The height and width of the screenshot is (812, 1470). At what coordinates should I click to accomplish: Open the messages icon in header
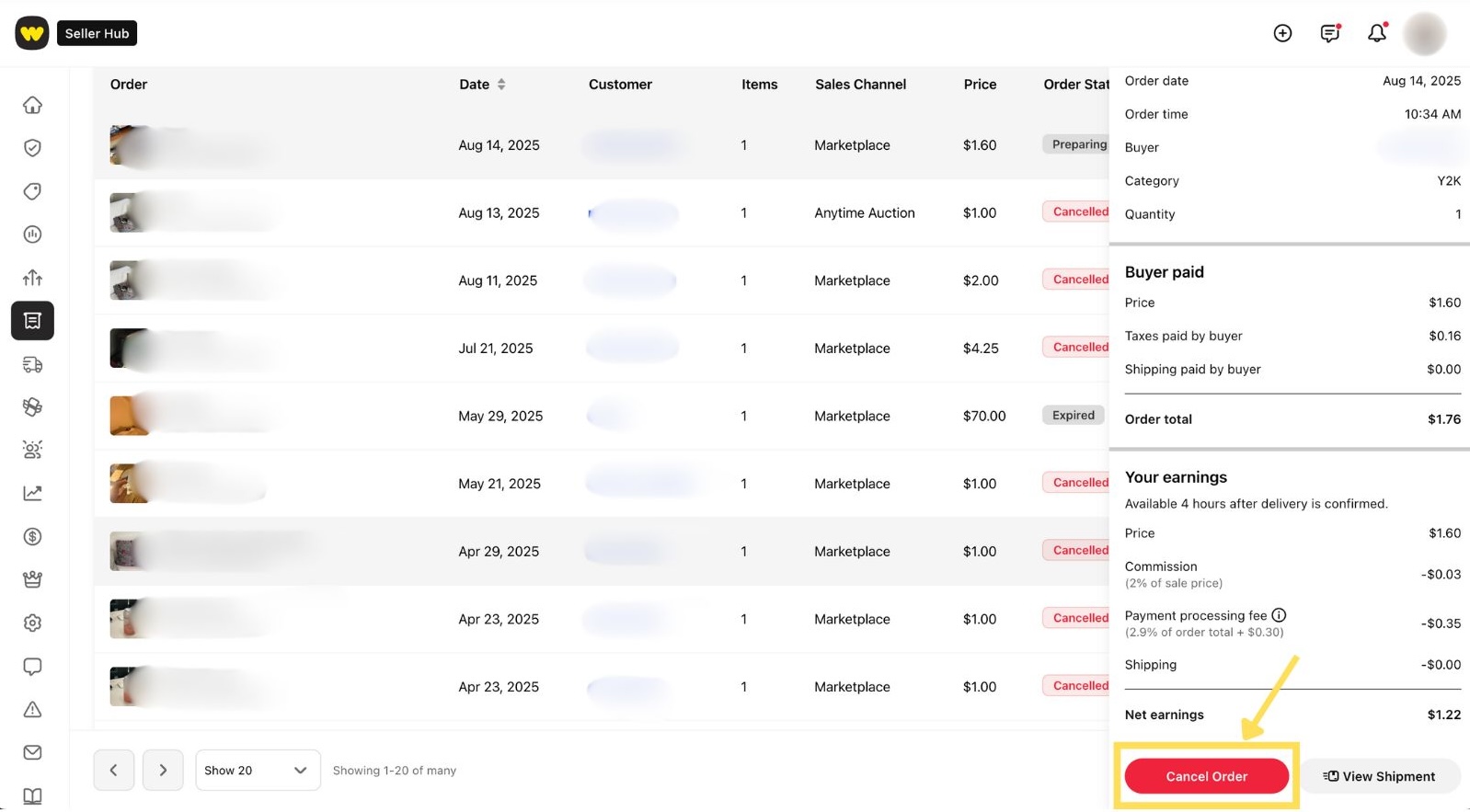tap(1329, 33)
